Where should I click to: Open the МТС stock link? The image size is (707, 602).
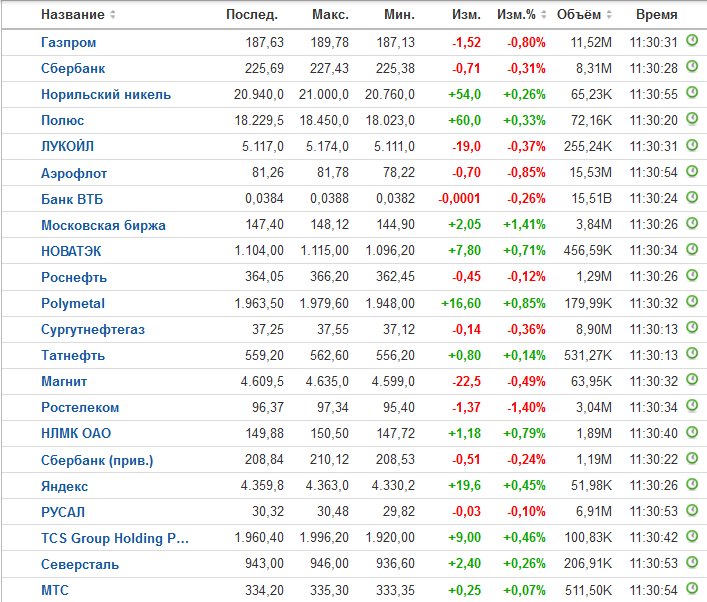pos(55,590)
